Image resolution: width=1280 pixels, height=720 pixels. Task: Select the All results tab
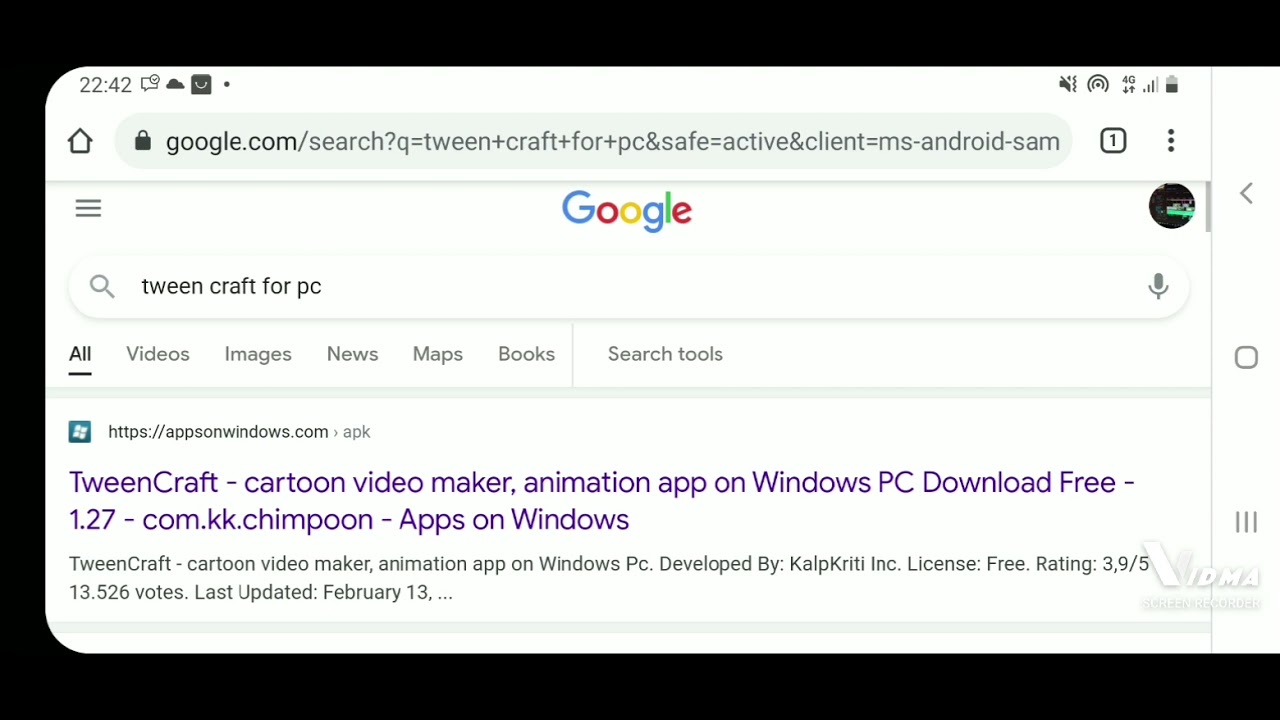[80, 354]
